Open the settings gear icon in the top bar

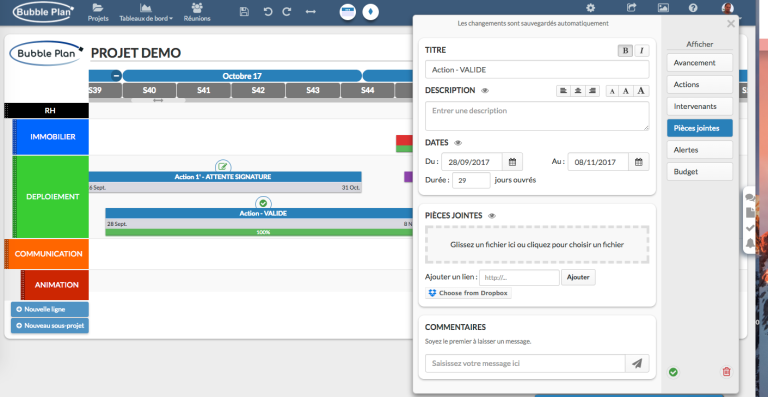coord(591,8)
